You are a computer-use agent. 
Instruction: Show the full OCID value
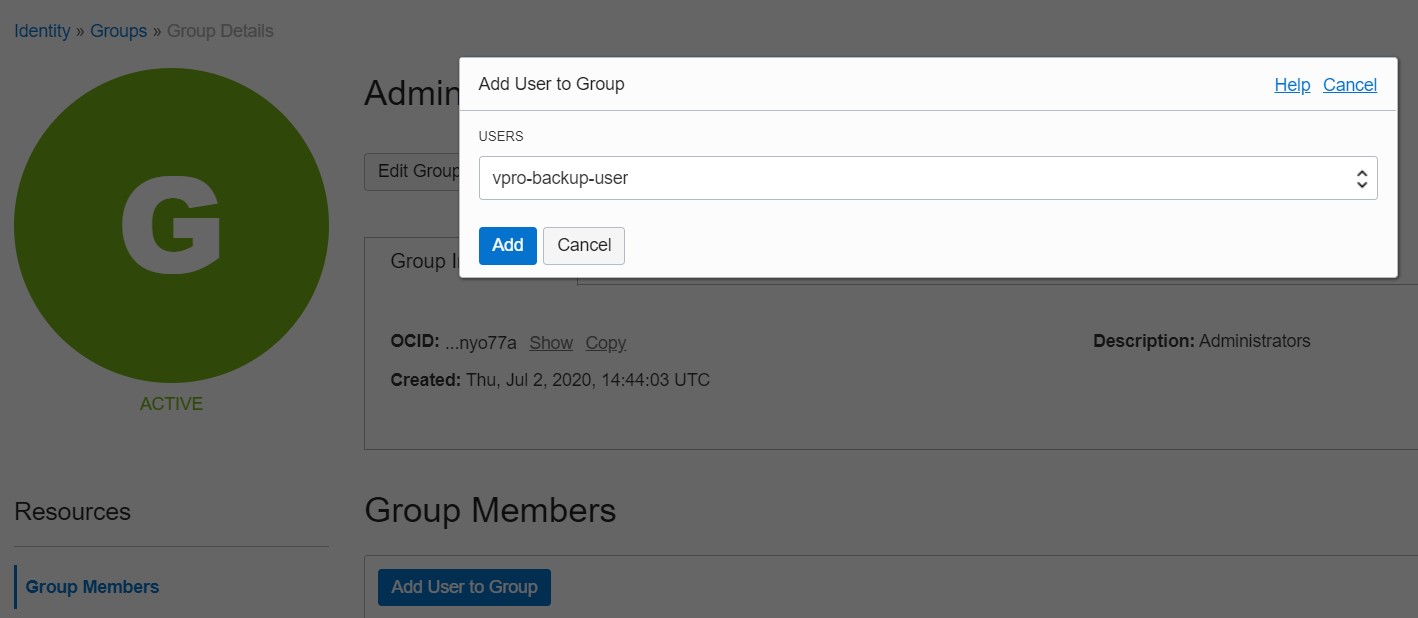click(551, 343)
